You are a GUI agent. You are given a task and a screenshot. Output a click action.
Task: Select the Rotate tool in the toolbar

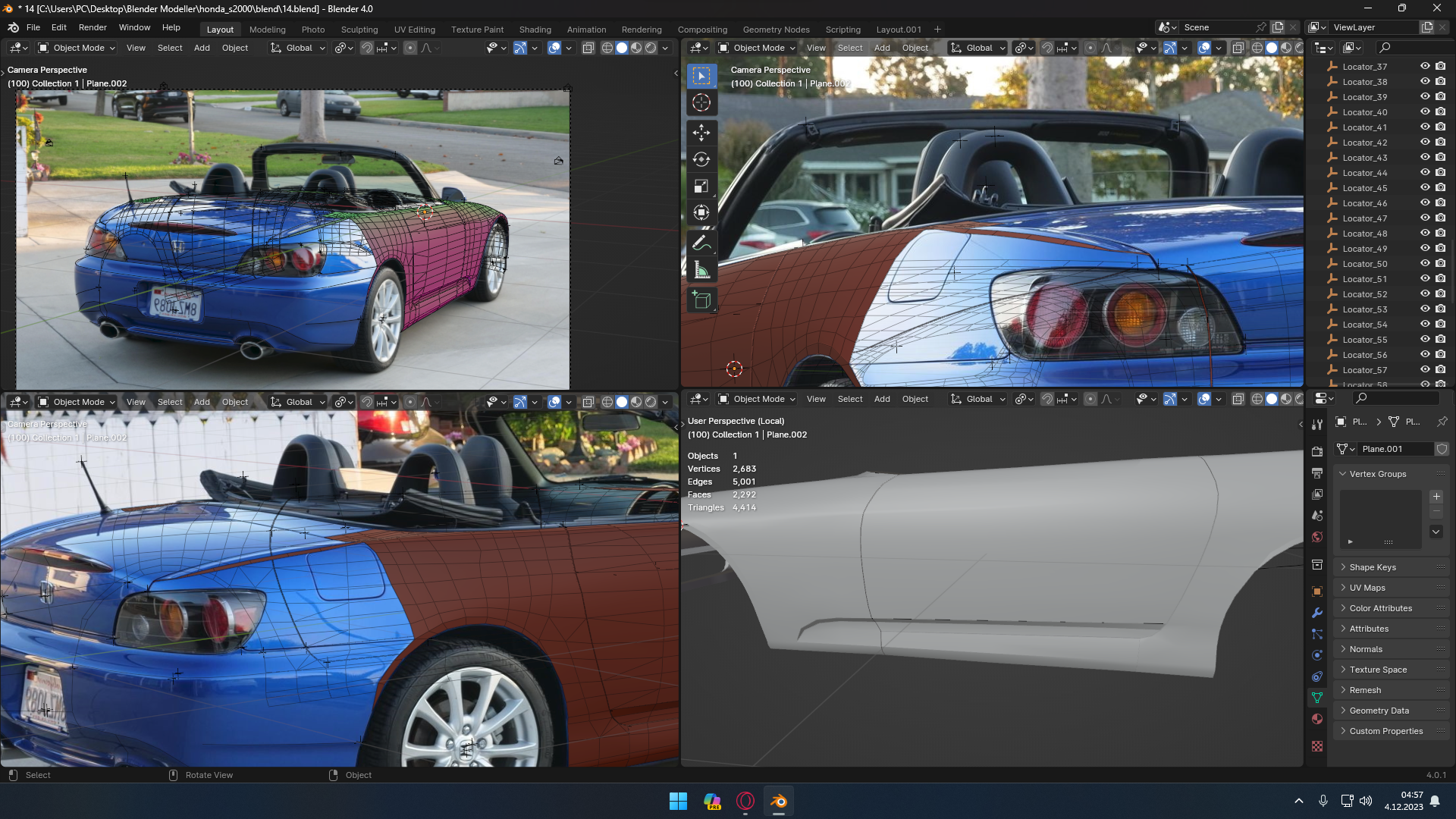(x=701, y=159)
